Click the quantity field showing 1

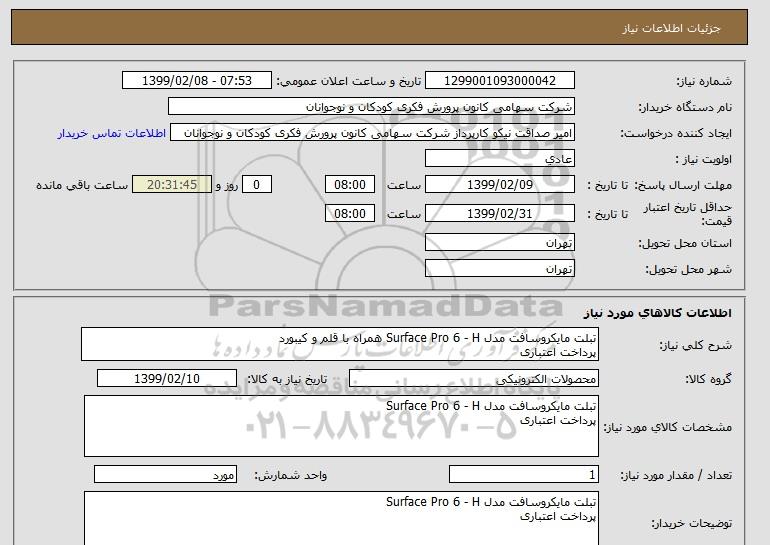(524, 475)
